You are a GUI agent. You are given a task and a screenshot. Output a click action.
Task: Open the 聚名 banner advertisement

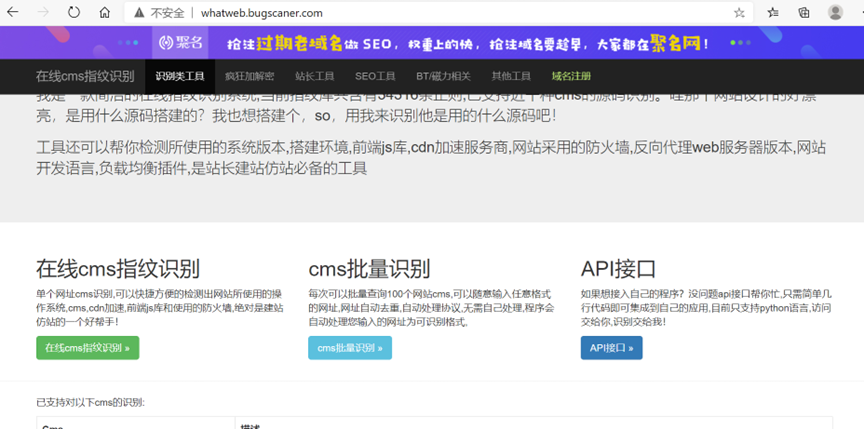pyautogui.click(x=432, y=42)
